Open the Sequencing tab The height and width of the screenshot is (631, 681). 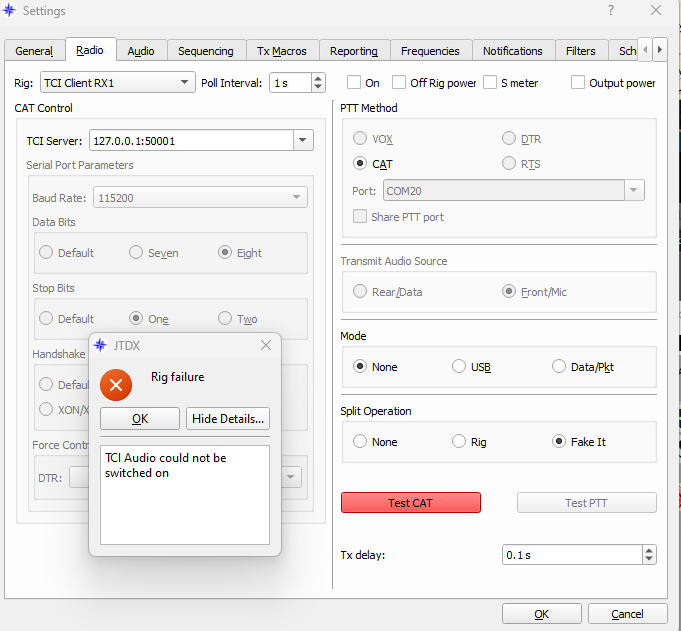[x=206, y=51]
